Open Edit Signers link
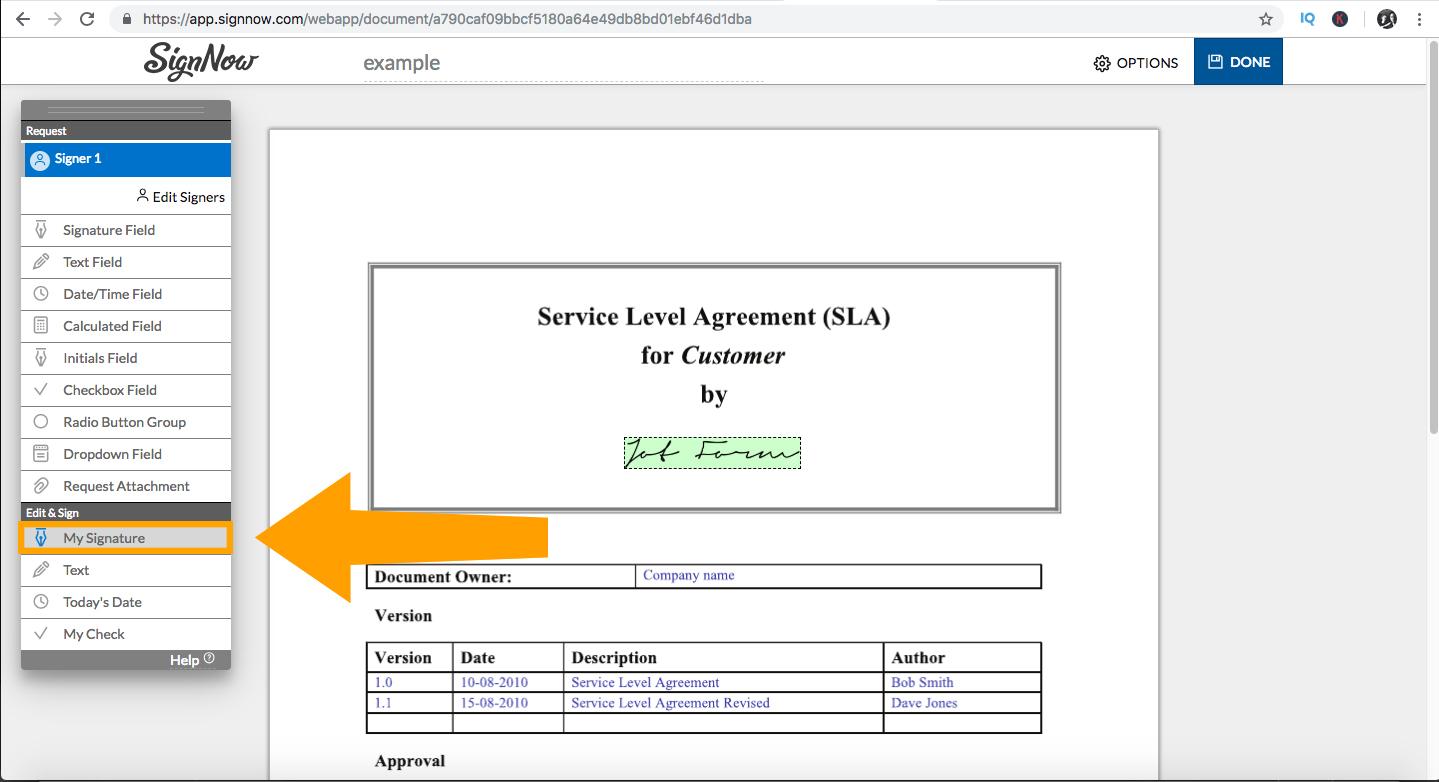This screenshot has height=782, width=1439. click(181, 197)
